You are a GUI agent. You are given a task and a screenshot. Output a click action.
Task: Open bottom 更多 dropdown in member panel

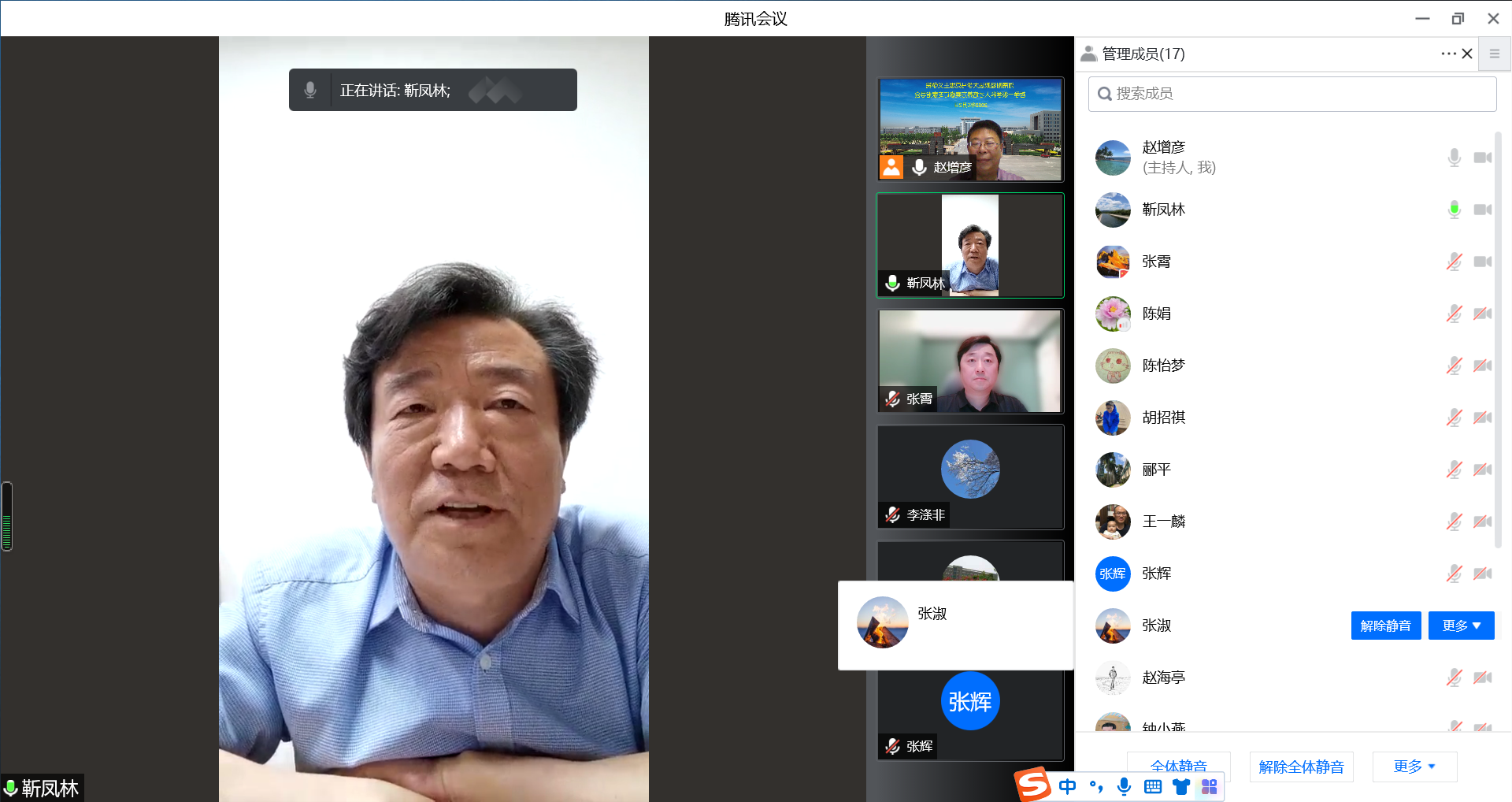(1415, 767)
